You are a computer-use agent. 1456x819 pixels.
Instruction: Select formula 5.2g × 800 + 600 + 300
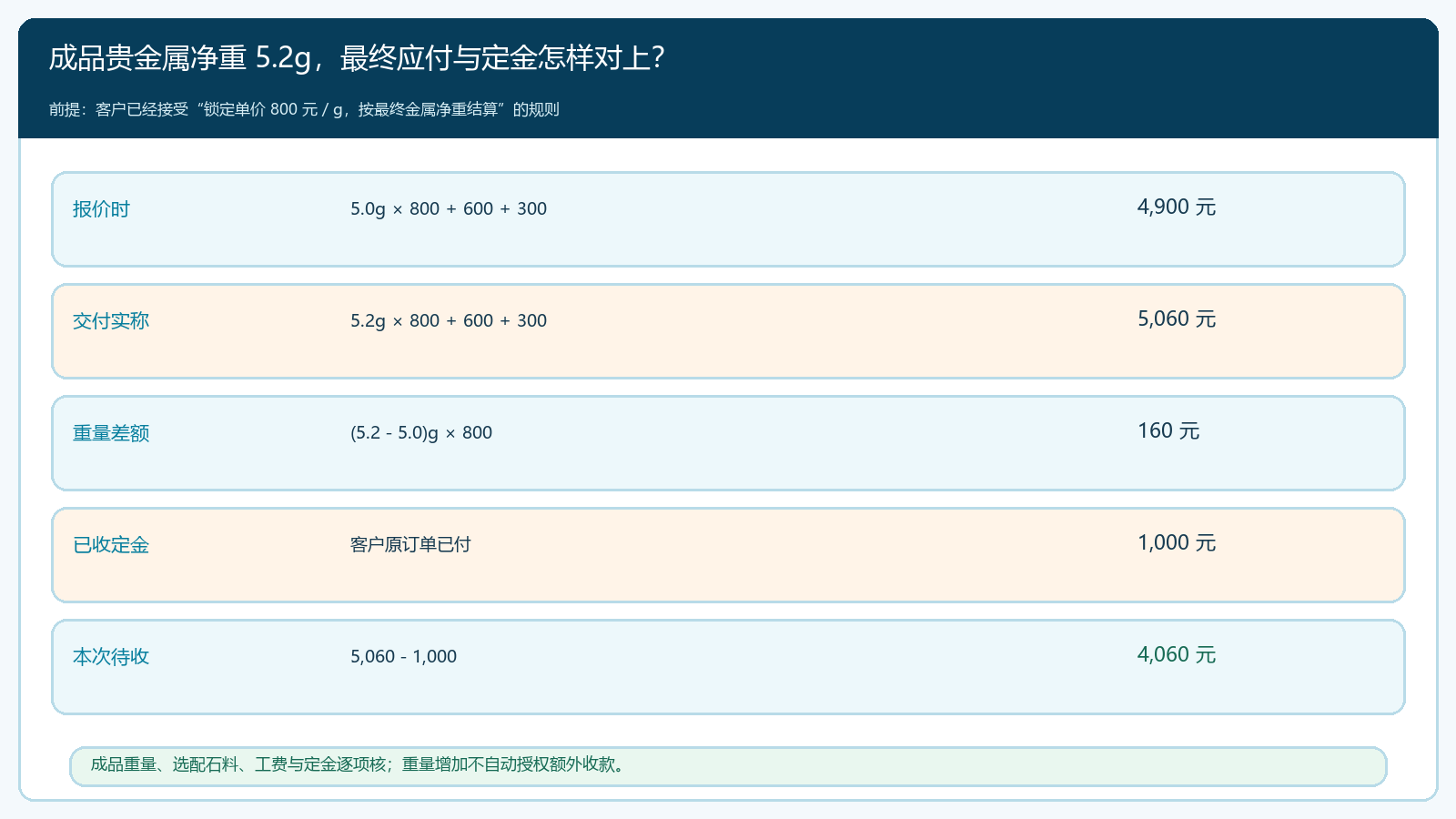click(x=449, y=320)
